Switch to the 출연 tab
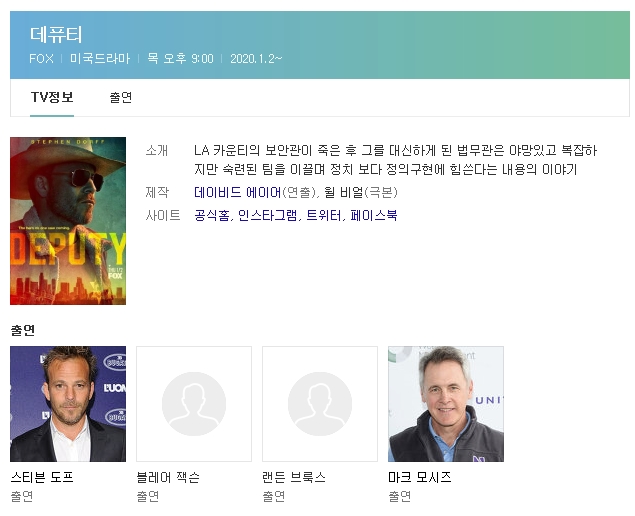Image resolution: width=635 pixels, height=516 pixels. pos(121,97)
